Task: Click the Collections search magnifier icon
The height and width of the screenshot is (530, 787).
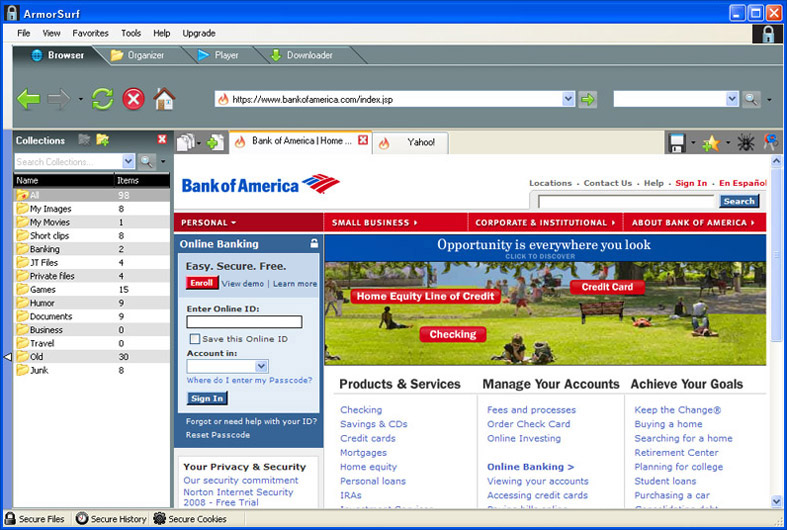Action: 146,162
